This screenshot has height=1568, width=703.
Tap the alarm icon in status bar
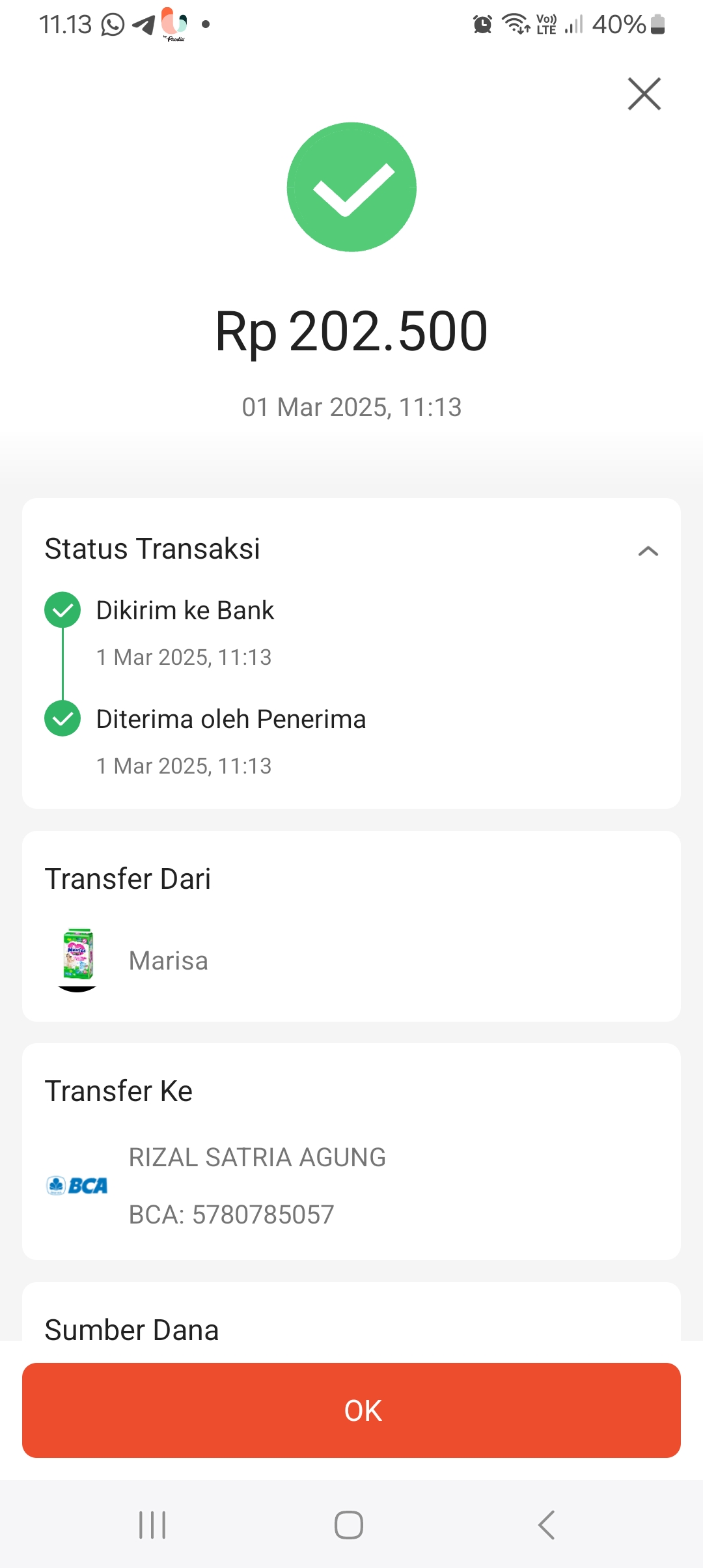click(482, 25)
